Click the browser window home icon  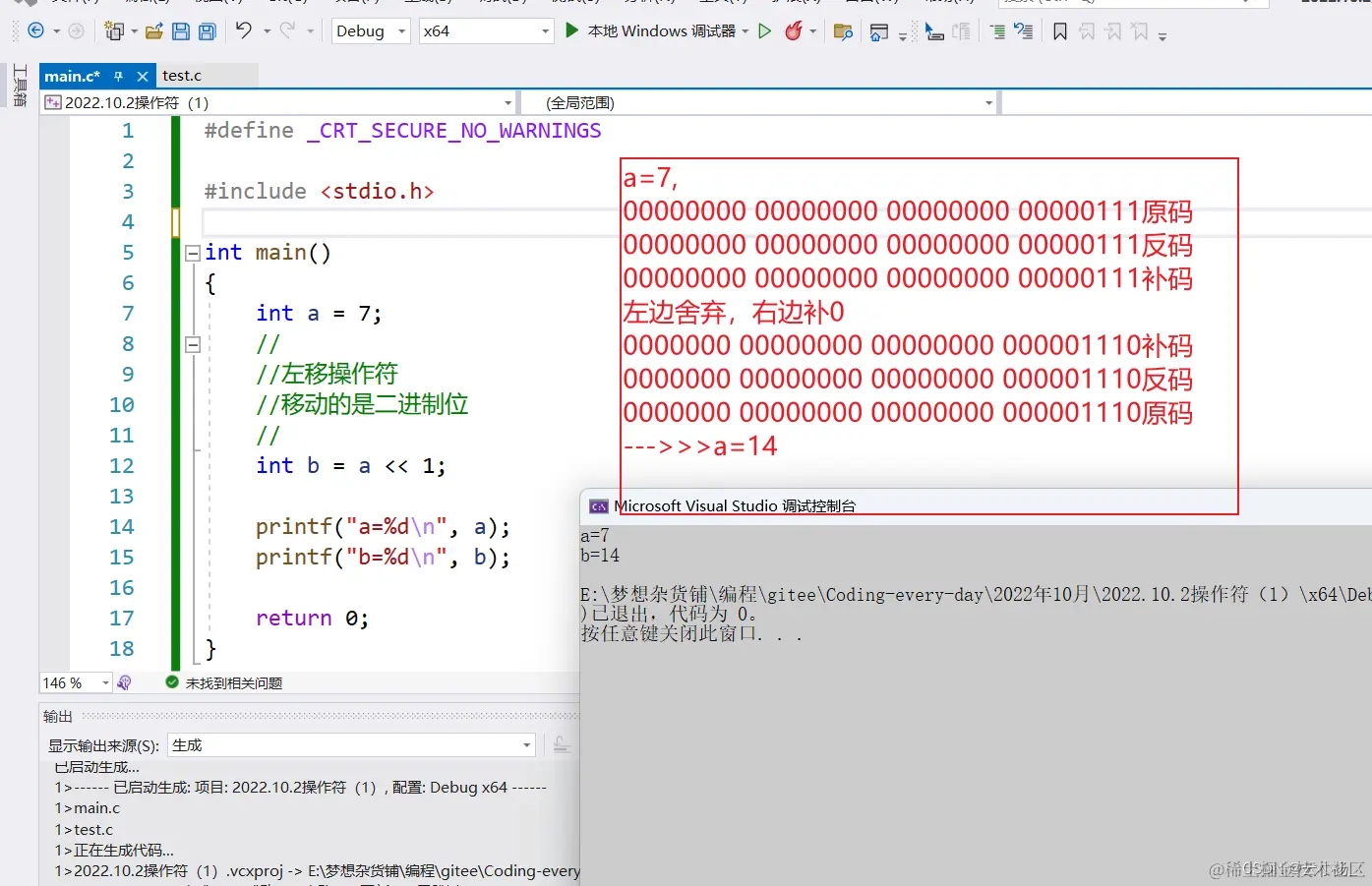point(879,31)
